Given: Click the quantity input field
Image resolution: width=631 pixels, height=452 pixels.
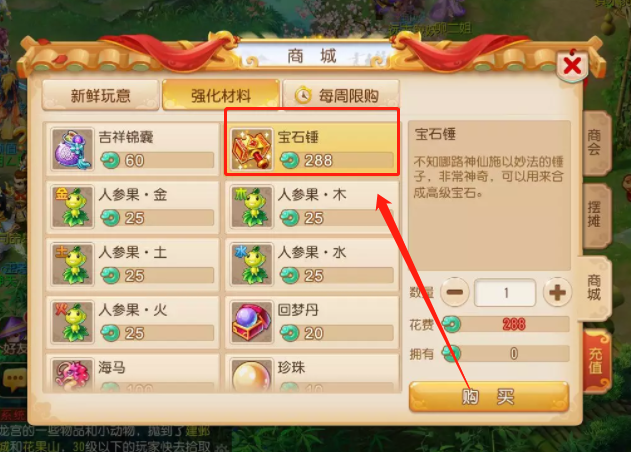Looking at the screenshot, I should (505, 293).
